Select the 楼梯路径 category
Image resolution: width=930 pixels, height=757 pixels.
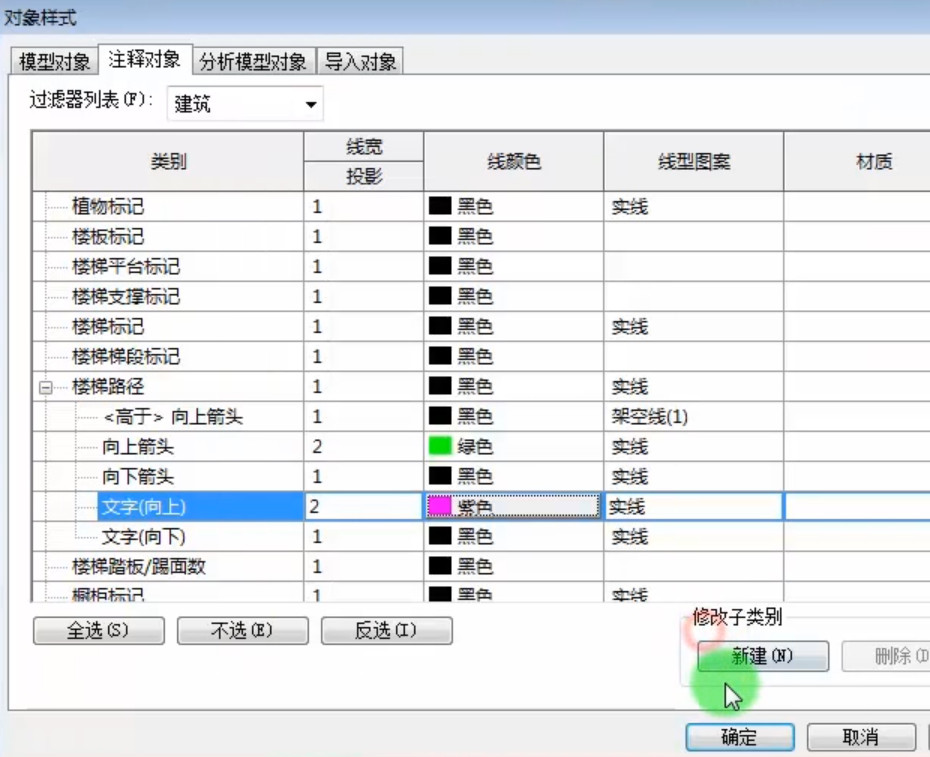tap(108, 387)
